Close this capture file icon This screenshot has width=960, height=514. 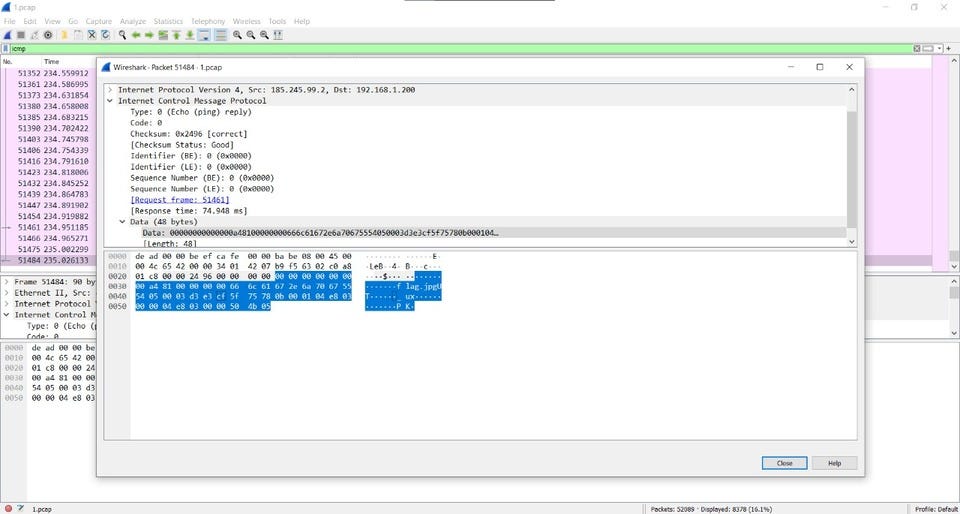pyautogui.click(x=91, y=35)
